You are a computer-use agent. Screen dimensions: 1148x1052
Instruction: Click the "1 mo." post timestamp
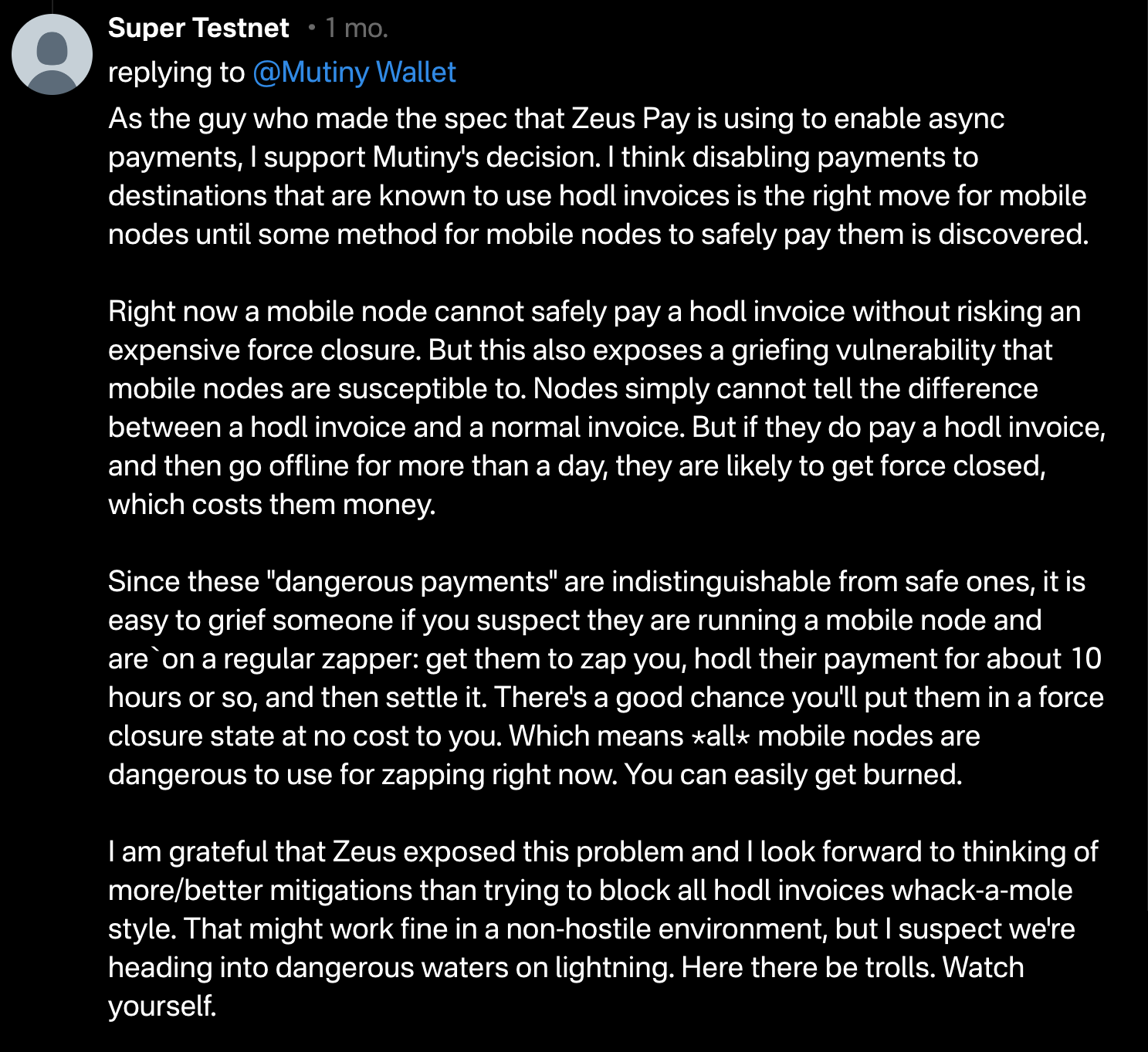point(356,29)
